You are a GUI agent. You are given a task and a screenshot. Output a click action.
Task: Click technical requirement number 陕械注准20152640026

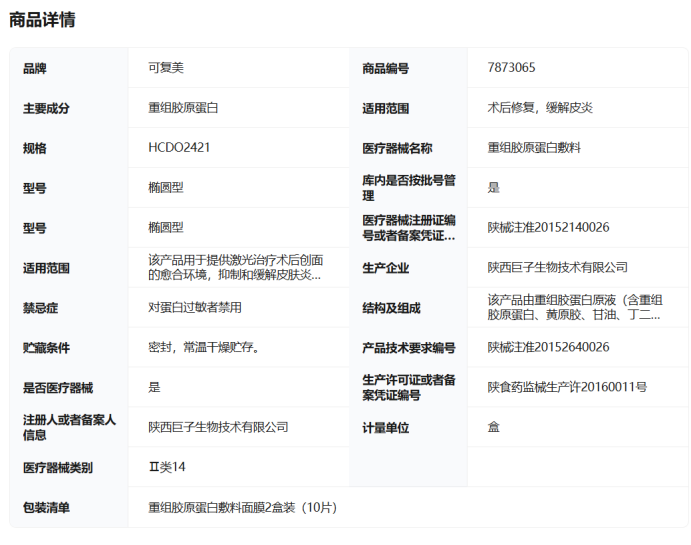click(548, 348)
